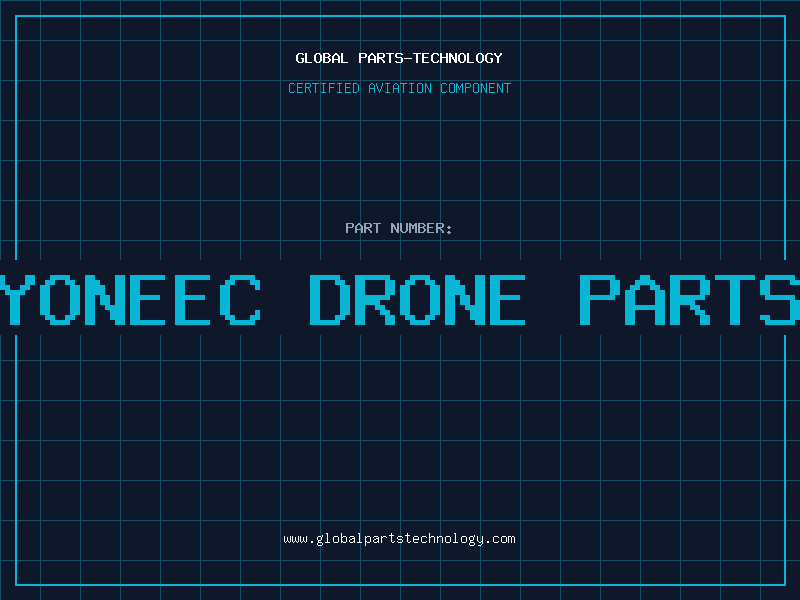Select the word COMPONENT in the subtitle
Screen dimensions: 800x600
coord(476,88)
